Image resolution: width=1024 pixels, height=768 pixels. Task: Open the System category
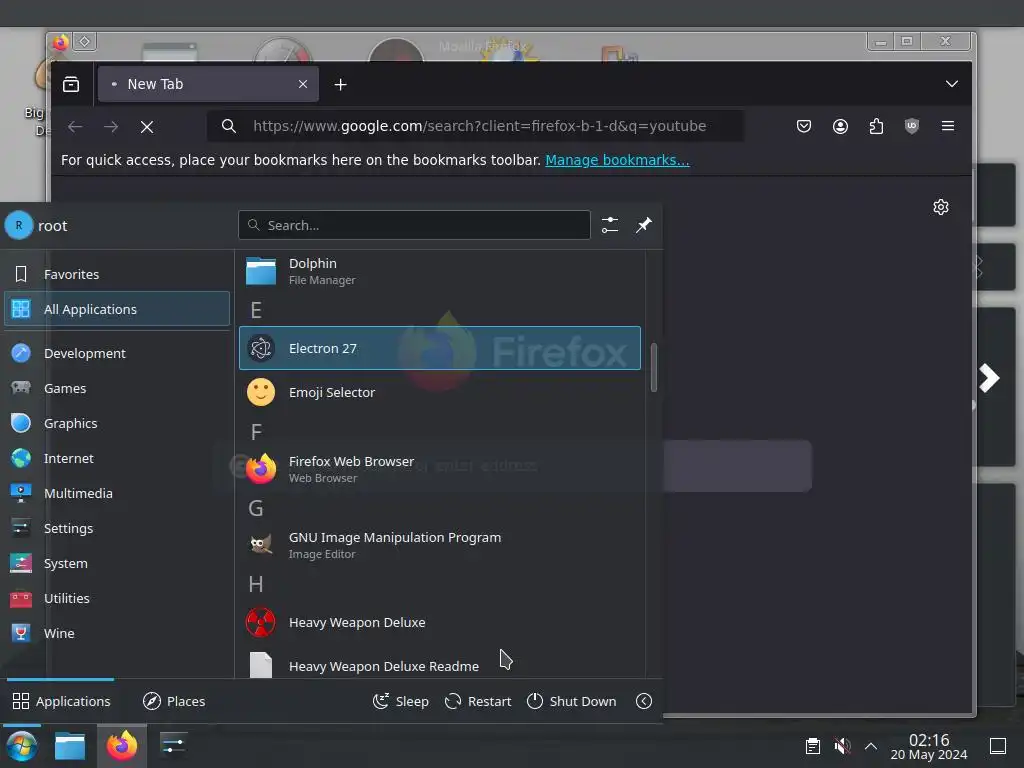[x=117, y=563]
